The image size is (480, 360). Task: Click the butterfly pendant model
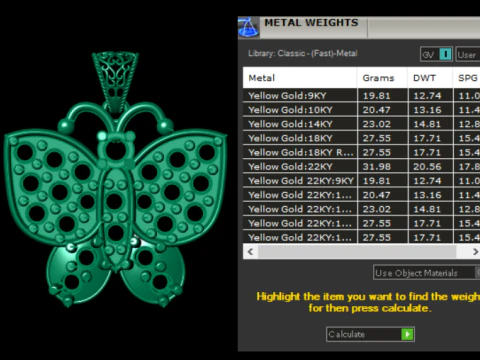click(x=115, y=180)
